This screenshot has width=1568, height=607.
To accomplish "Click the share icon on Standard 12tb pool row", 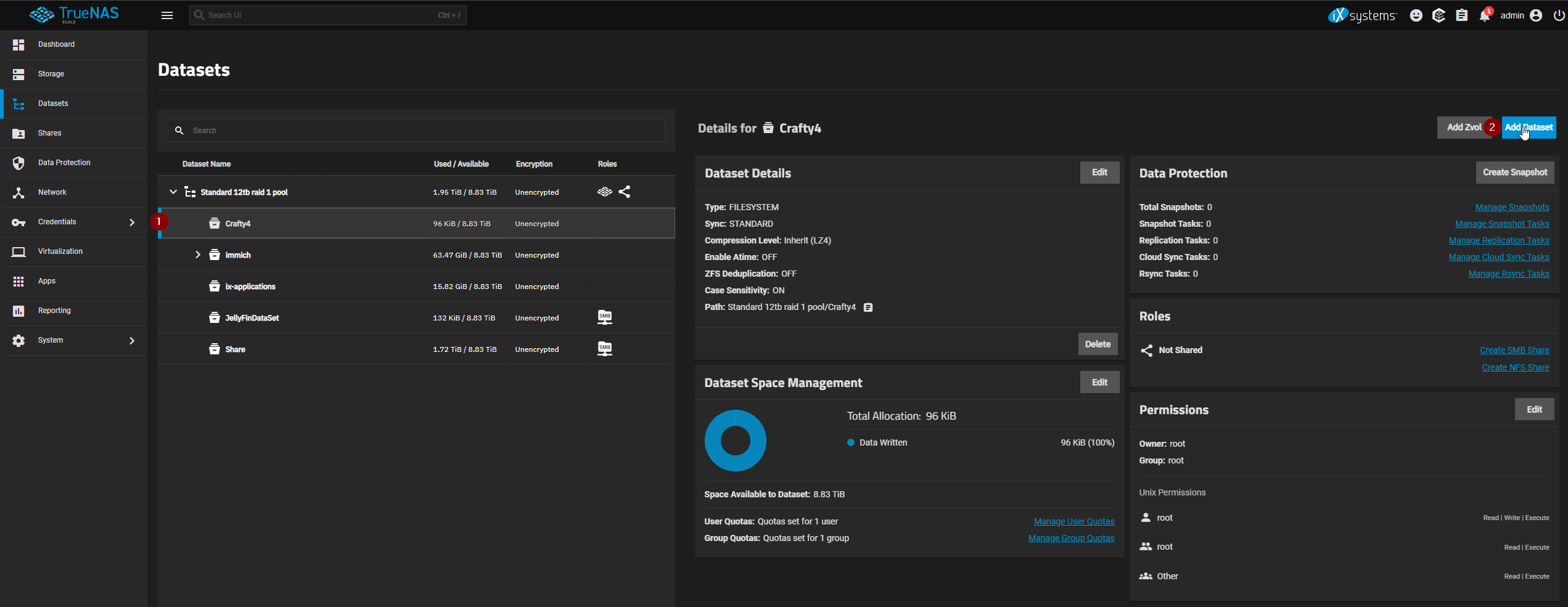I will click(625, 192).
